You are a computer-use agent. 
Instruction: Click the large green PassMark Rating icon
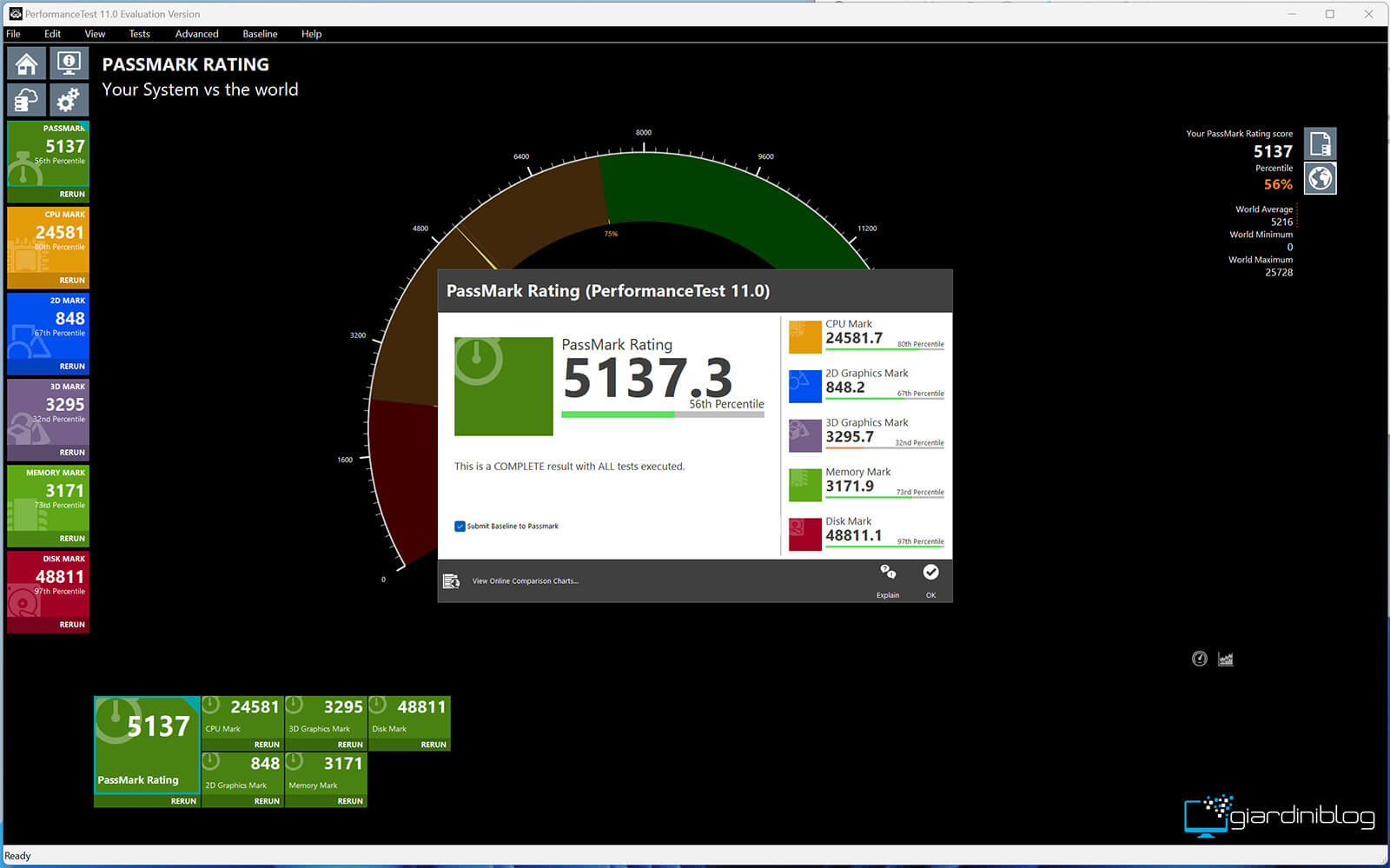pyautogui.click(x=504, y=387)
